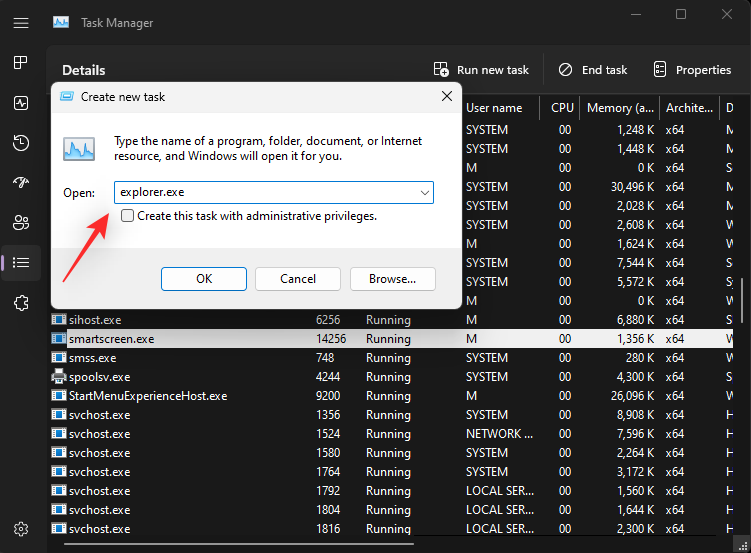Open the hamburger navigation menu
This screenshot has height=553, width=751.
click(21, 22)
